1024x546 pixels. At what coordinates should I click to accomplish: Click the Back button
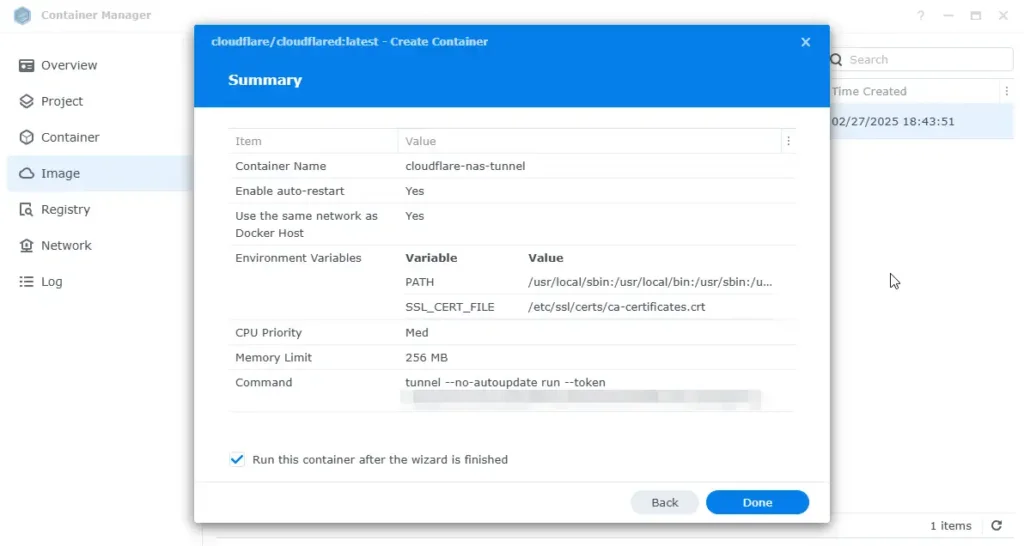(664, 502)
